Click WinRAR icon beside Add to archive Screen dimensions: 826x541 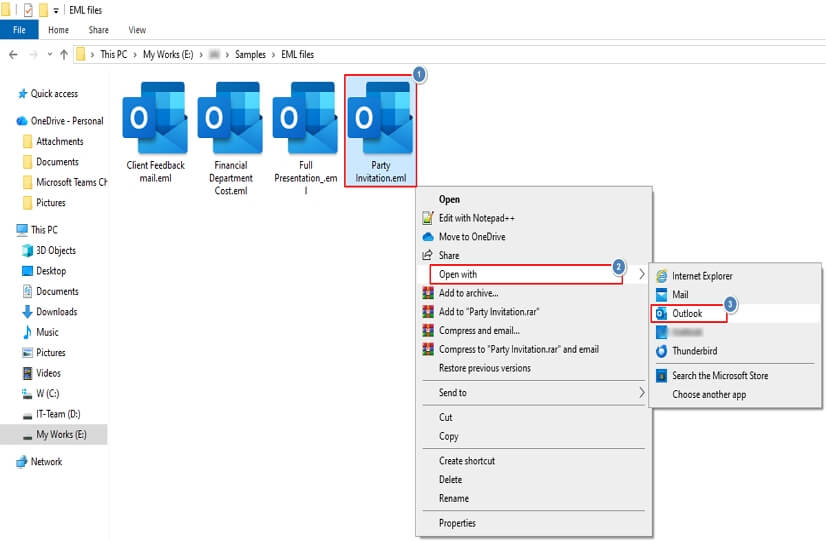pyautogui.click(x=428, y=293)
